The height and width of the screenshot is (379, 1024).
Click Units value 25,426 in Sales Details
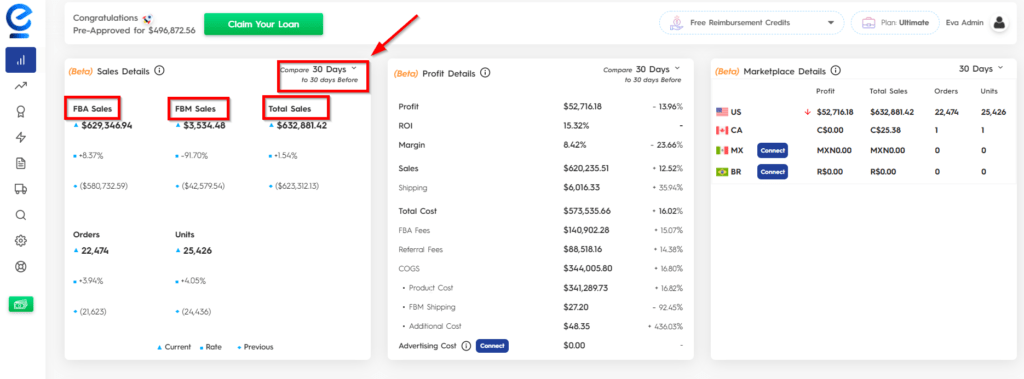pyautogui.click(x=197, y=251)
